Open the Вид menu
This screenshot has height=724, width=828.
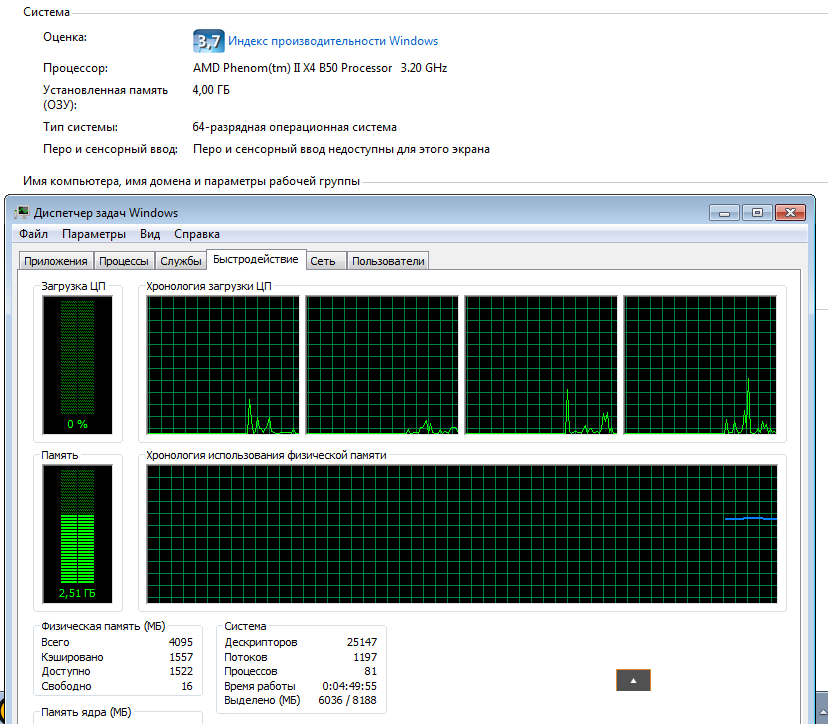click(150, 234)
